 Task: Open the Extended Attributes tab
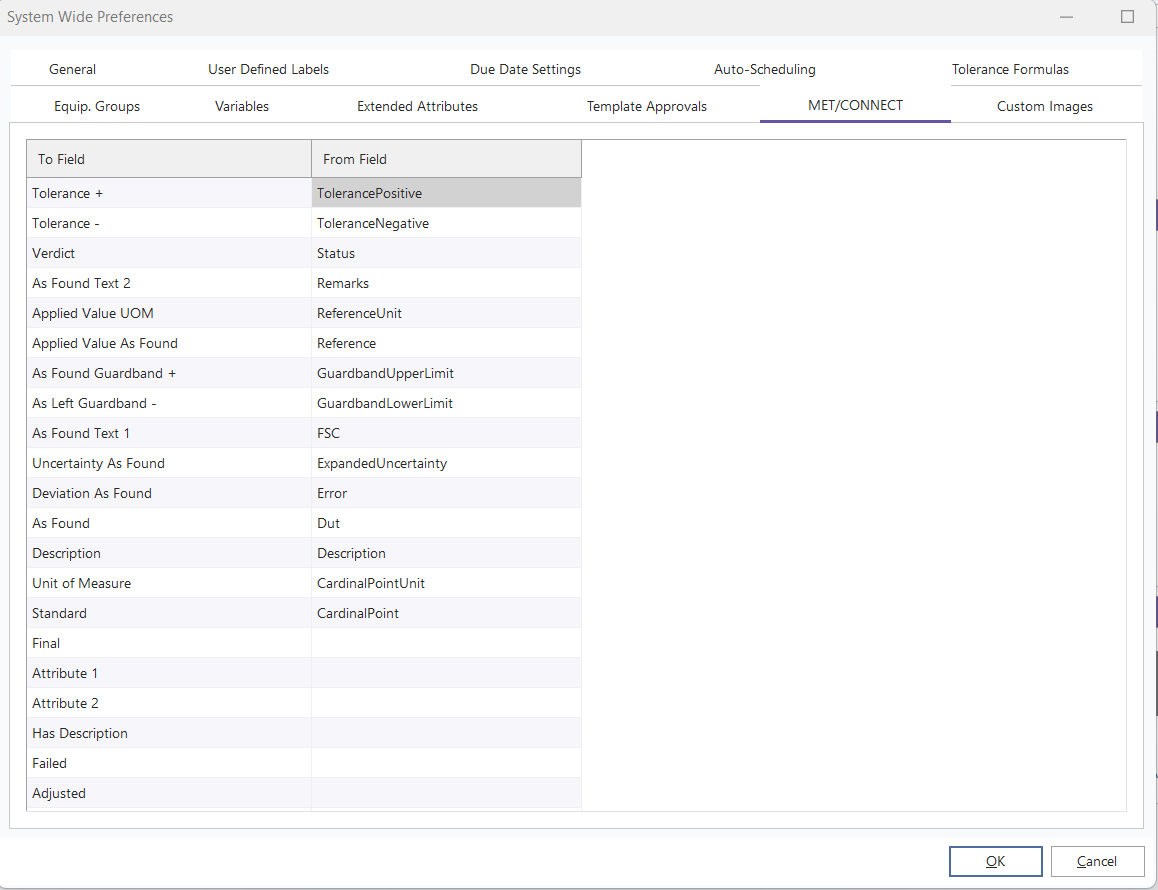point(417,106)
